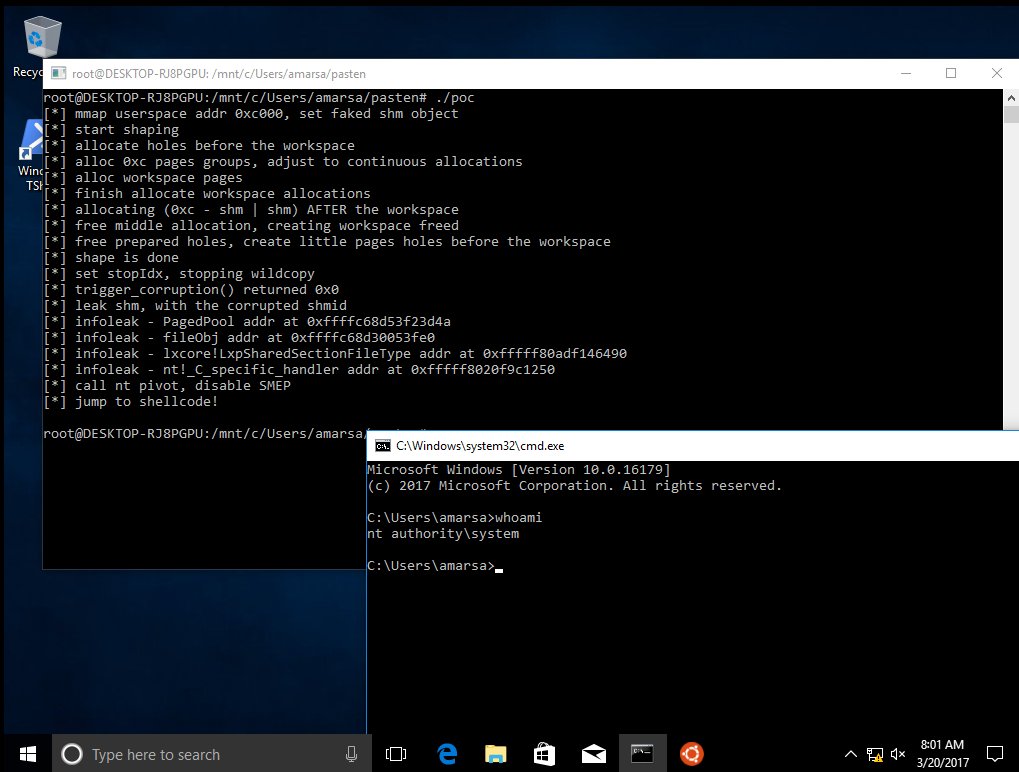Click the cmd.exe window title text
The width and height of the screenshot is (1019, 772).
click(480, 446)
